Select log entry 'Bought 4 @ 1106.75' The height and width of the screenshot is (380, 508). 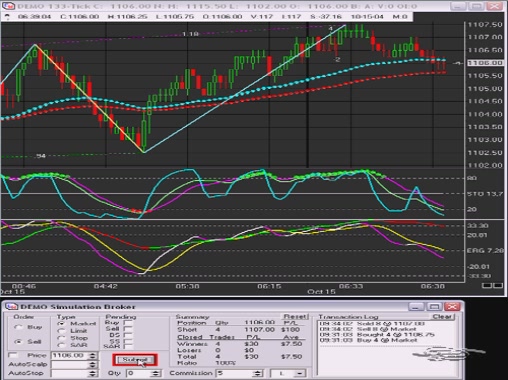377,335
